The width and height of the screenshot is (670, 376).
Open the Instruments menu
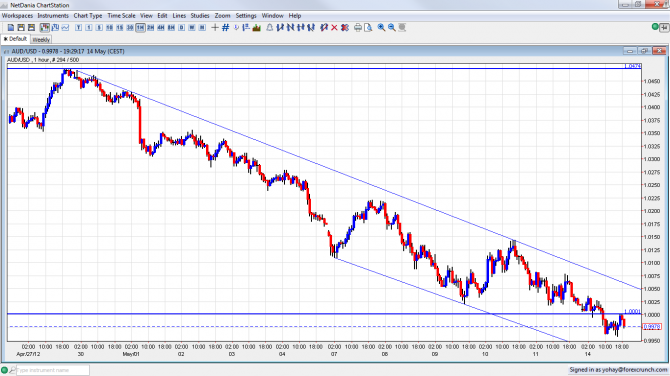click(x=53, y=15)
